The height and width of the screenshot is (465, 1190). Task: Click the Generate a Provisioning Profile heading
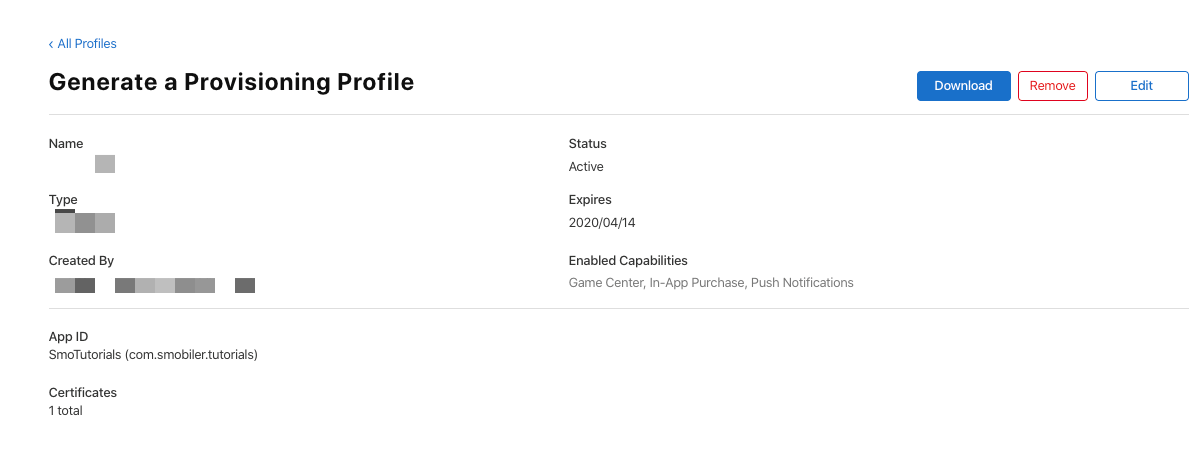231,82
